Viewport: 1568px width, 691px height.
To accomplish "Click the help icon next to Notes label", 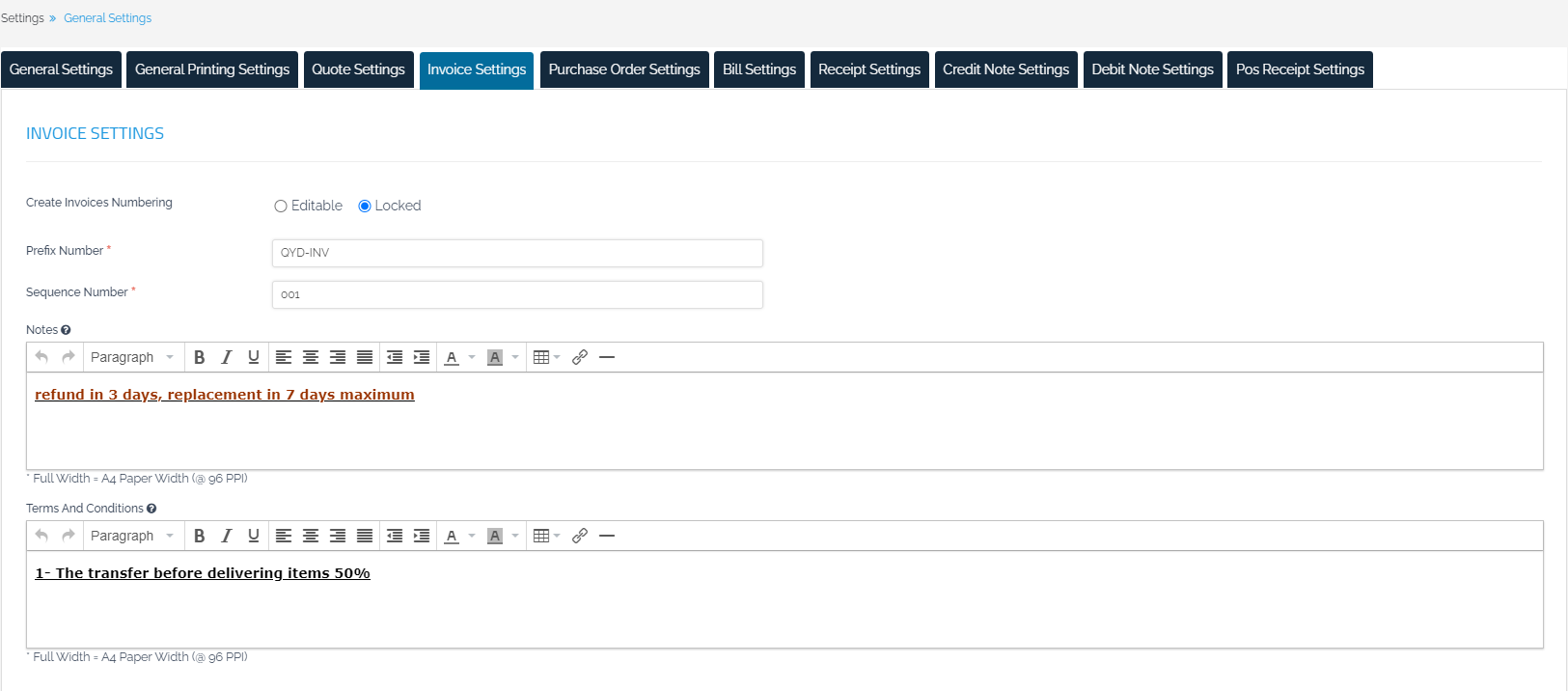I will (66, 330).
